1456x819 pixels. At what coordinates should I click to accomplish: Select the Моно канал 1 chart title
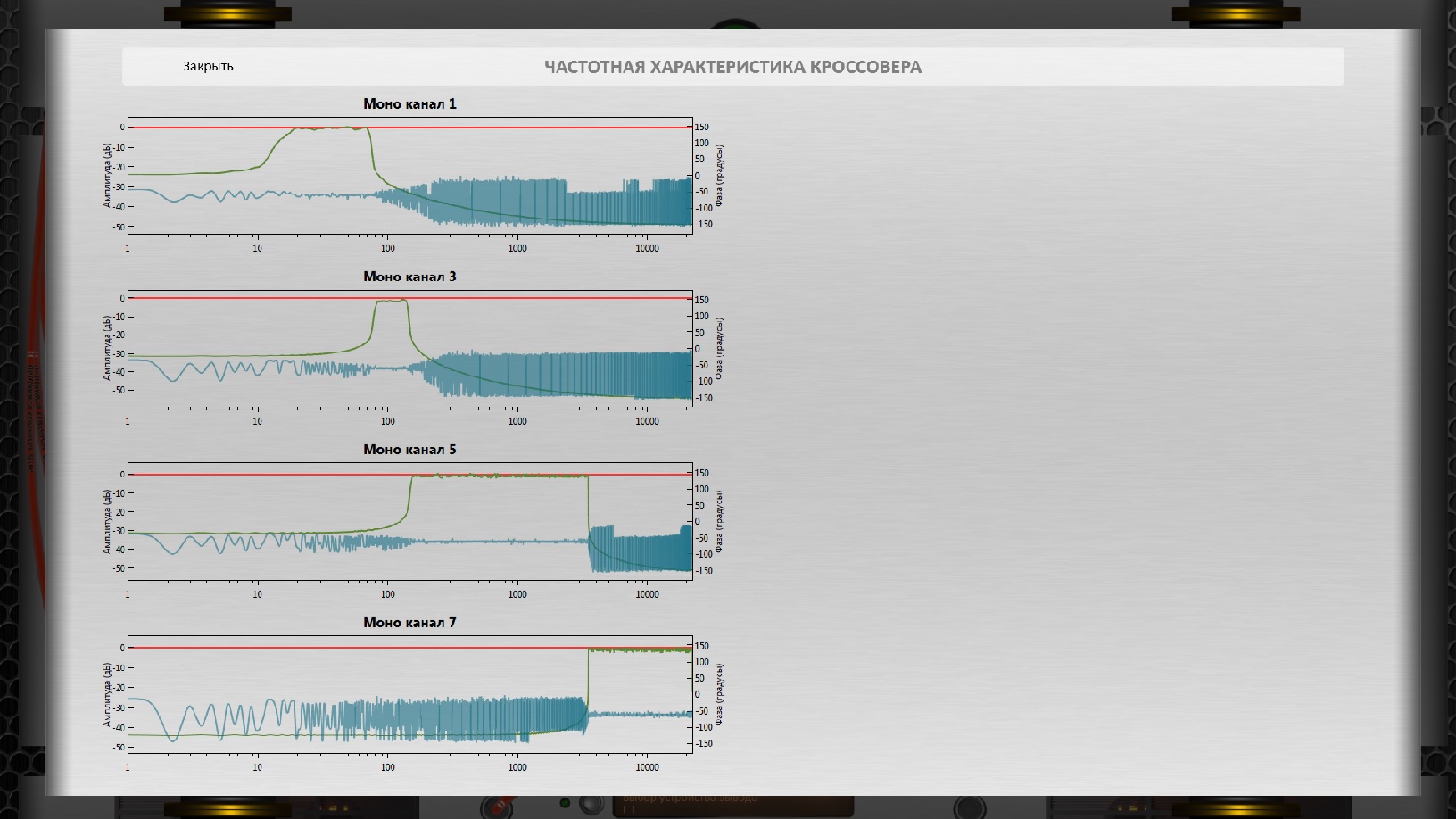pyautogui.click(x=409, y=103)
